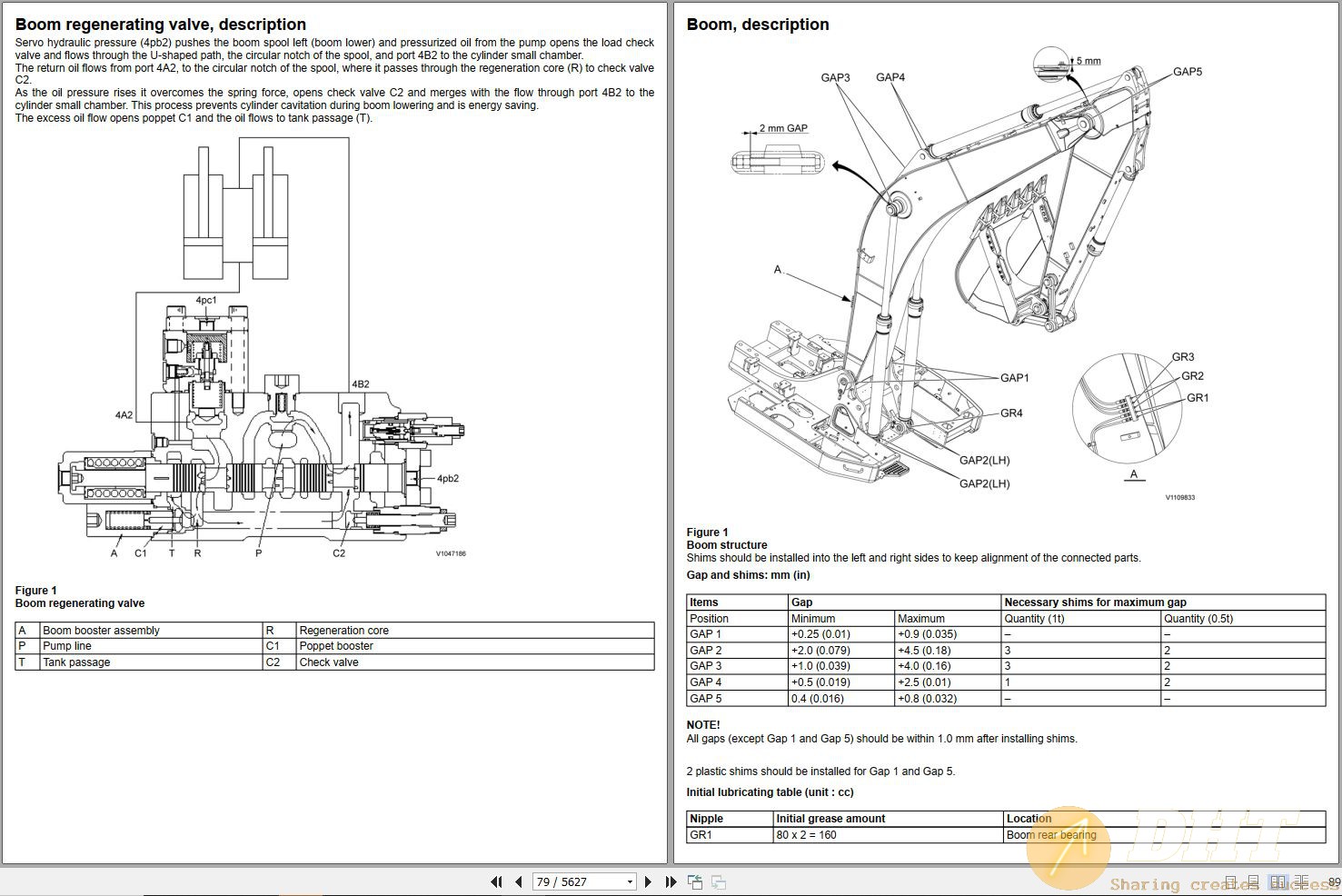Click the GR2 label in detail view

click(1192, 376)
